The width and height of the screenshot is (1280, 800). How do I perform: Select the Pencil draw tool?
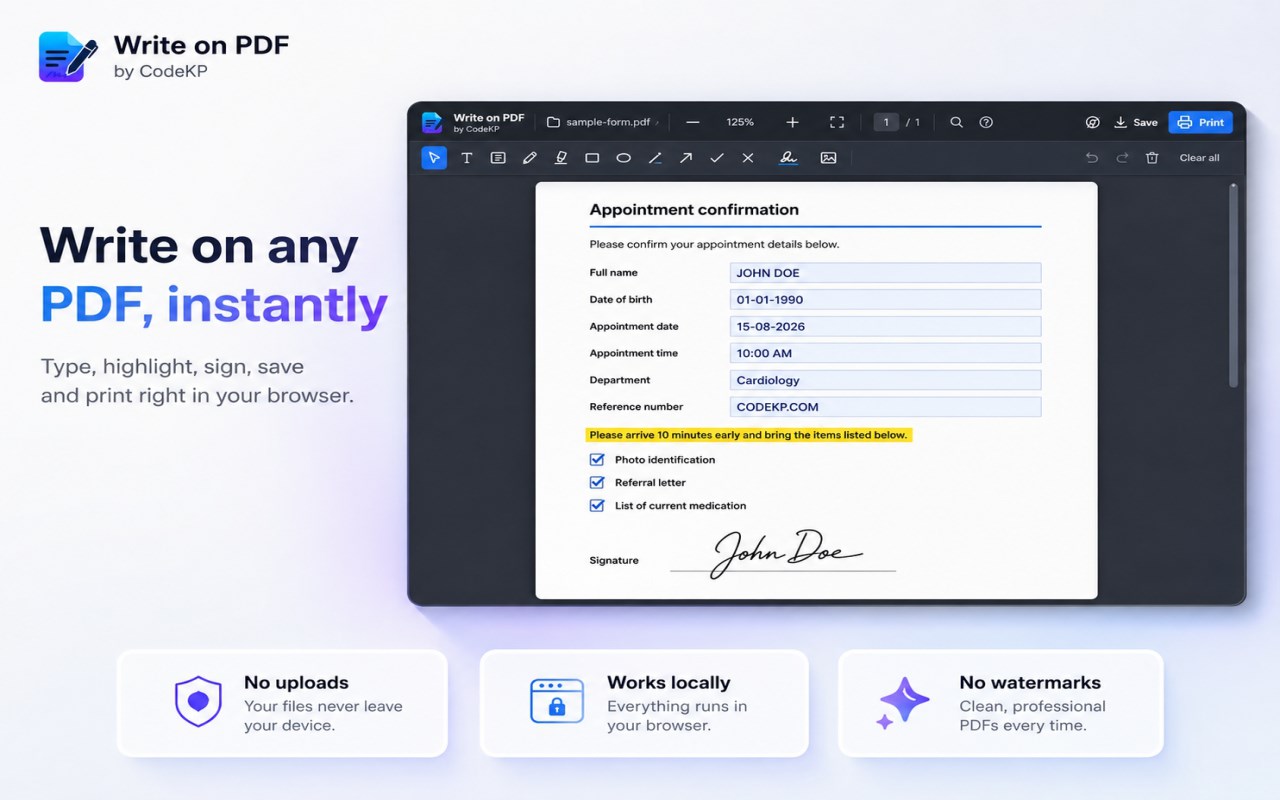(x=530, y=158)
